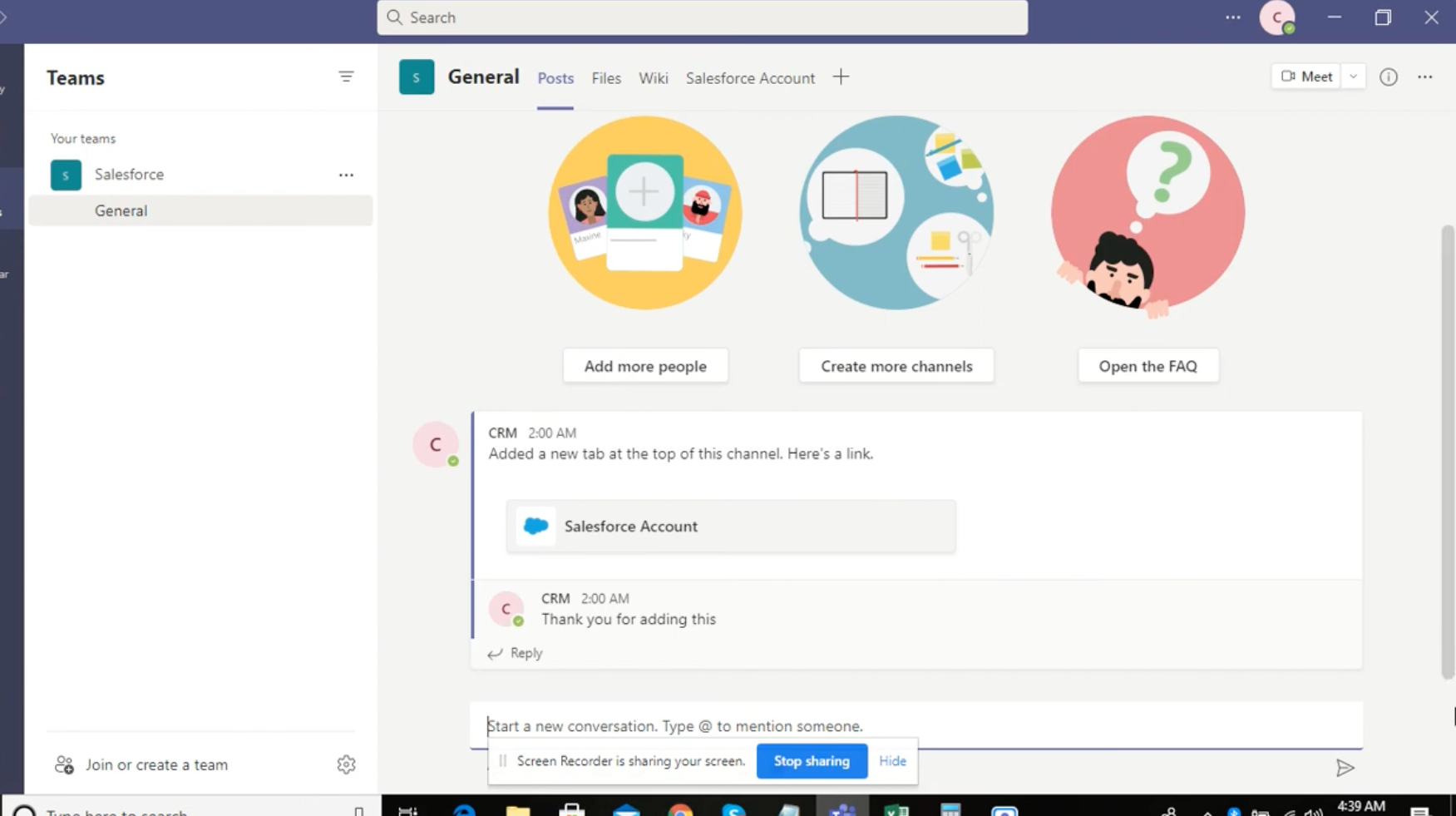This screenshot has height=816, width=1456.
Task: Open the Salesforce Account link card
Action: click(731, 527)
